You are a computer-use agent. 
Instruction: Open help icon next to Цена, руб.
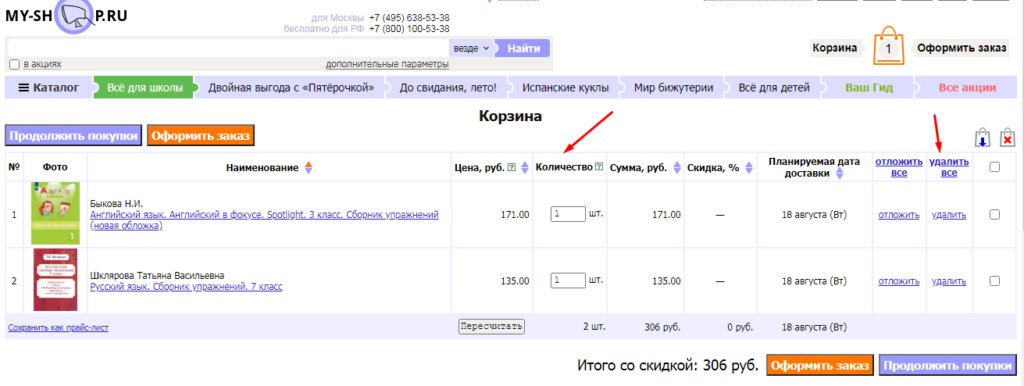(511, 168)
